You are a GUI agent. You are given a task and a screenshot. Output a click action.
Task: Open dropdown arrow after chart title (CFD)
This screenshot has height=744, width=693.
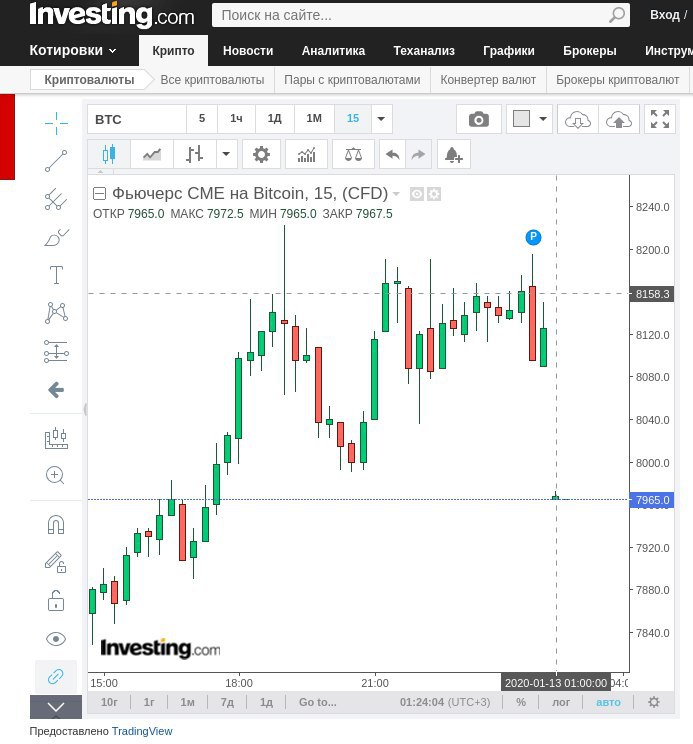[396, 194]
